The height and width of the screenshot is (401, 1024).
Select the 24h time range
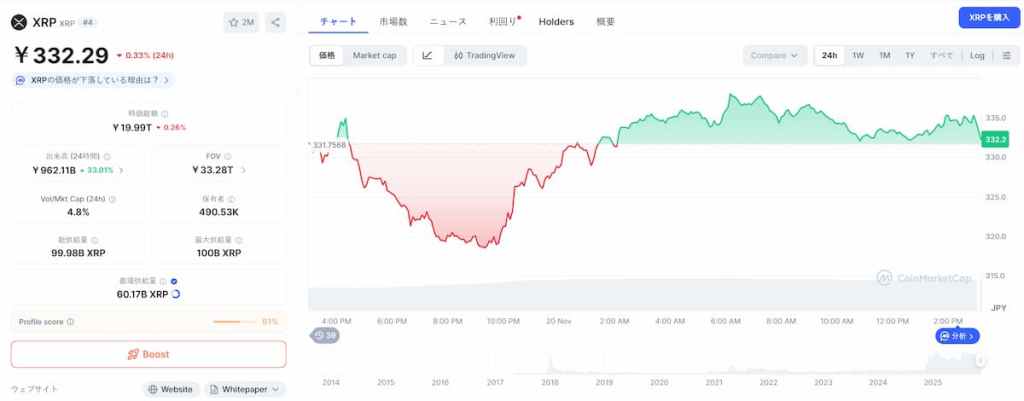coord(829,56)
